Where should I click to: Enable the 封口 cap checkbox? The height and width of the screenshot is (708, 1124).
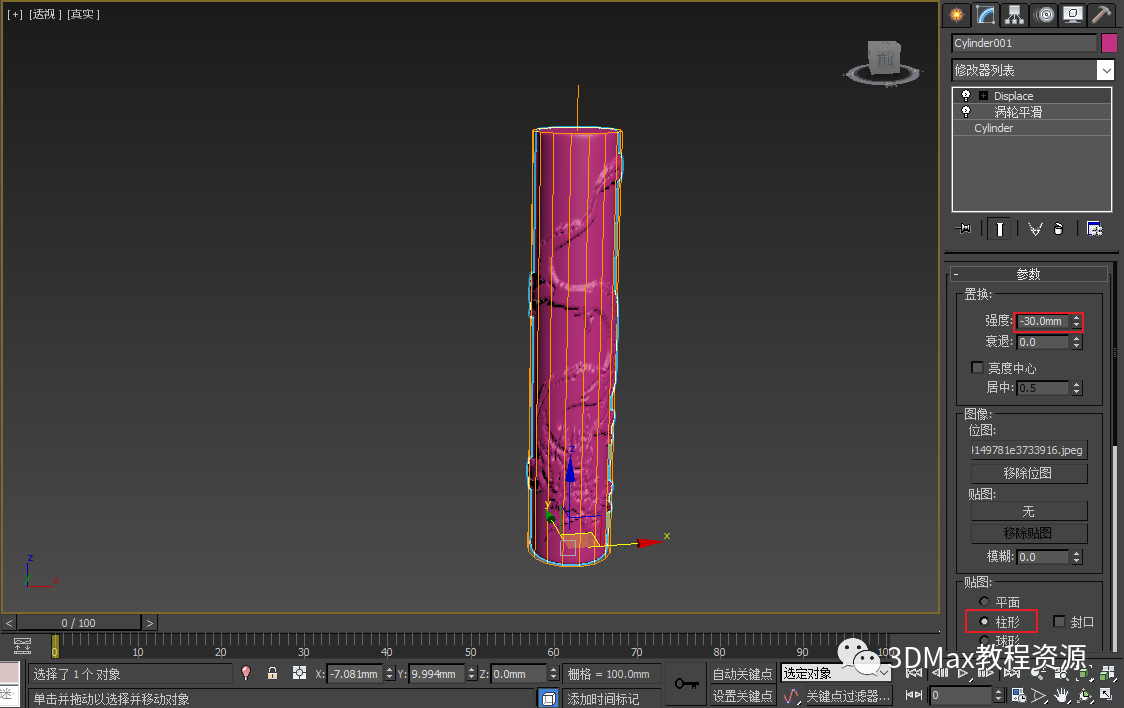coord(1059,621)
